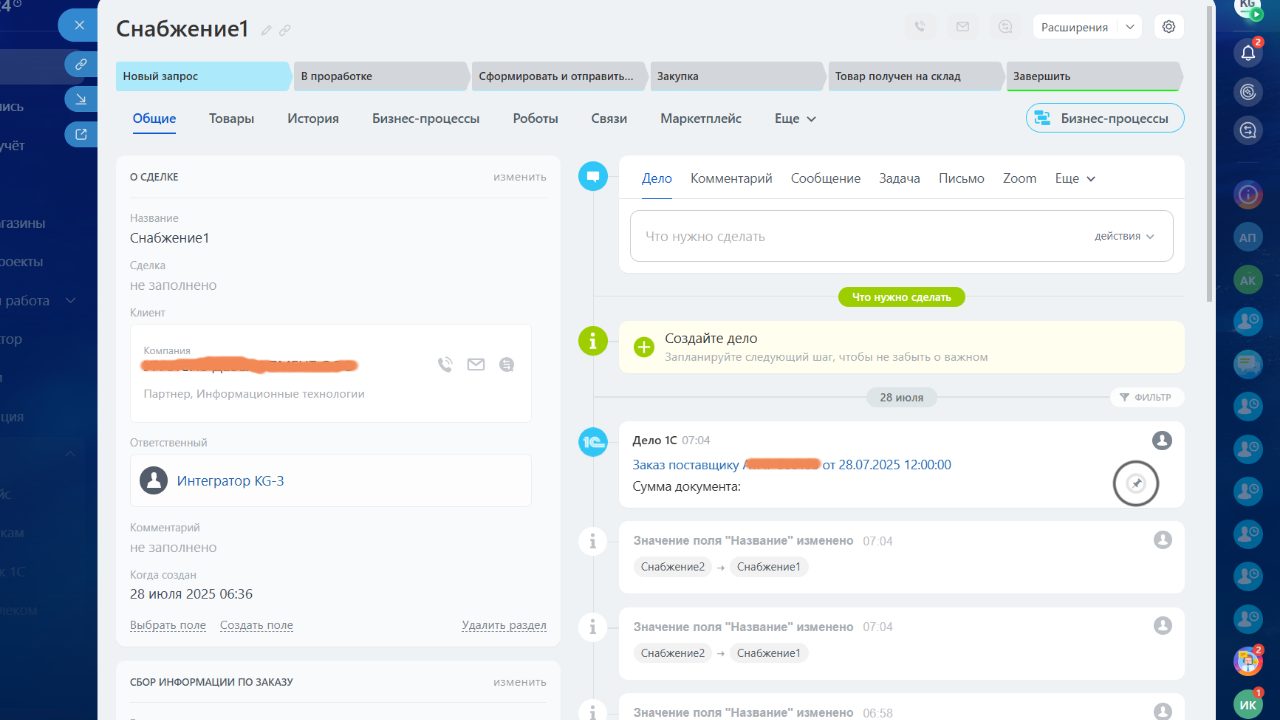
Task: Open notifications bell in the right sidebar
Action: tap(1248, 53)
